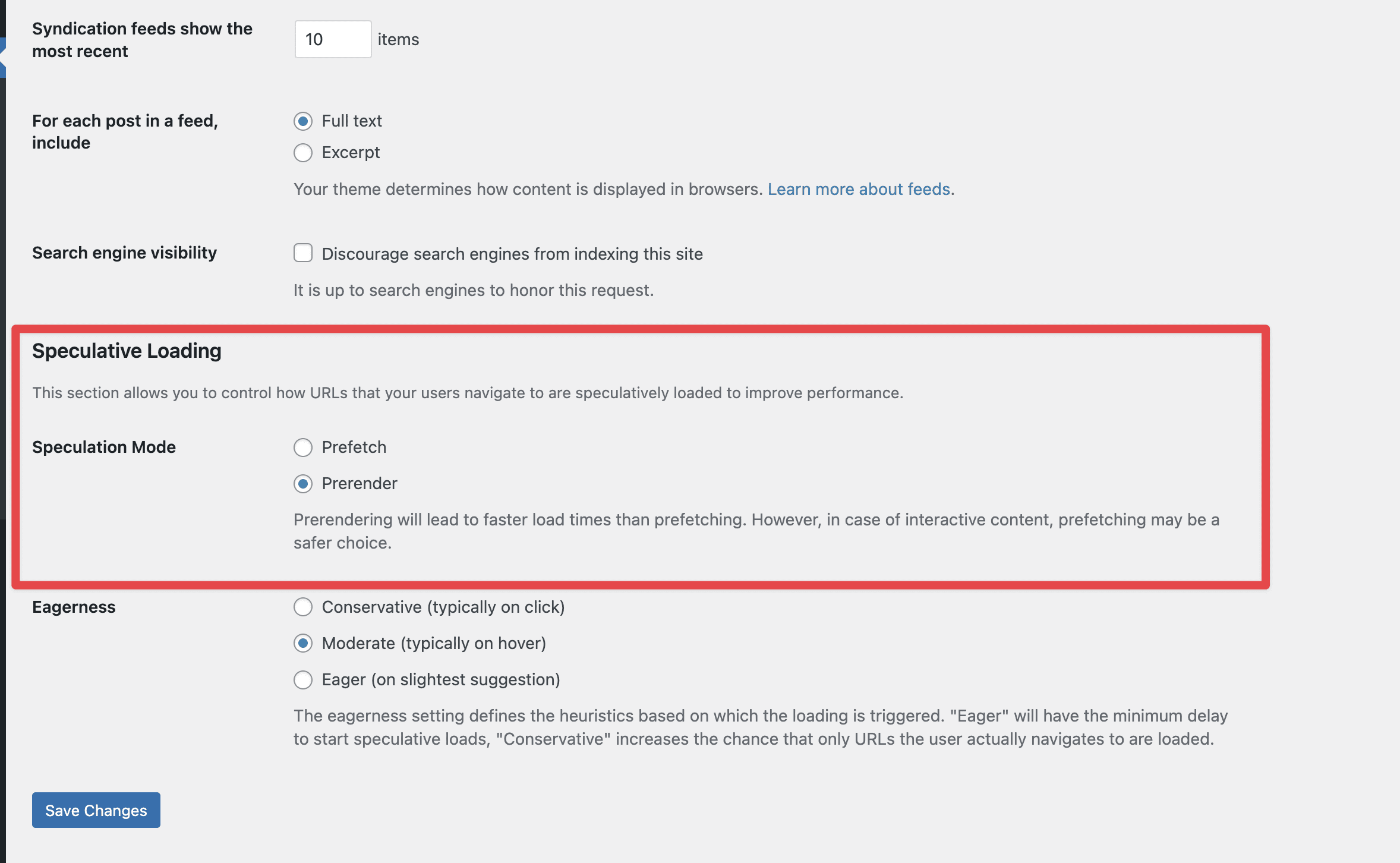
Task: Set eagerness to Eager
Action: (303, 679)
